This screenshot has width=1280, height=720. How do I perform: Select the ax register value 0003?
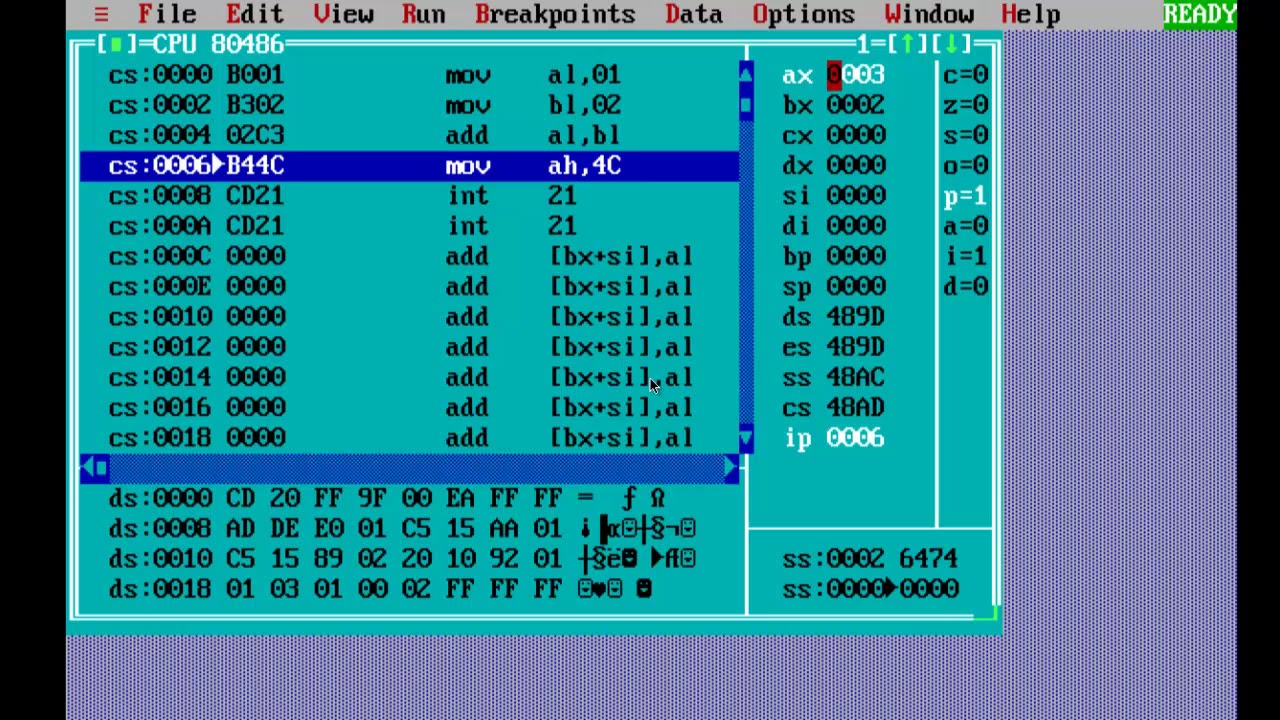tap(855, 75)
